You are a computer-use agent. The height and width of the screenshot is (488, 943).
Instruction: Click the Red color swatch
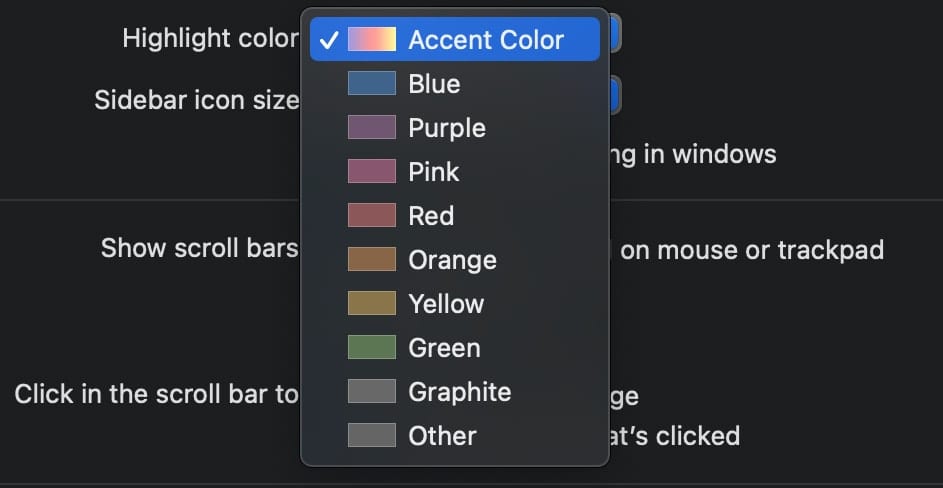pos(372,216)
